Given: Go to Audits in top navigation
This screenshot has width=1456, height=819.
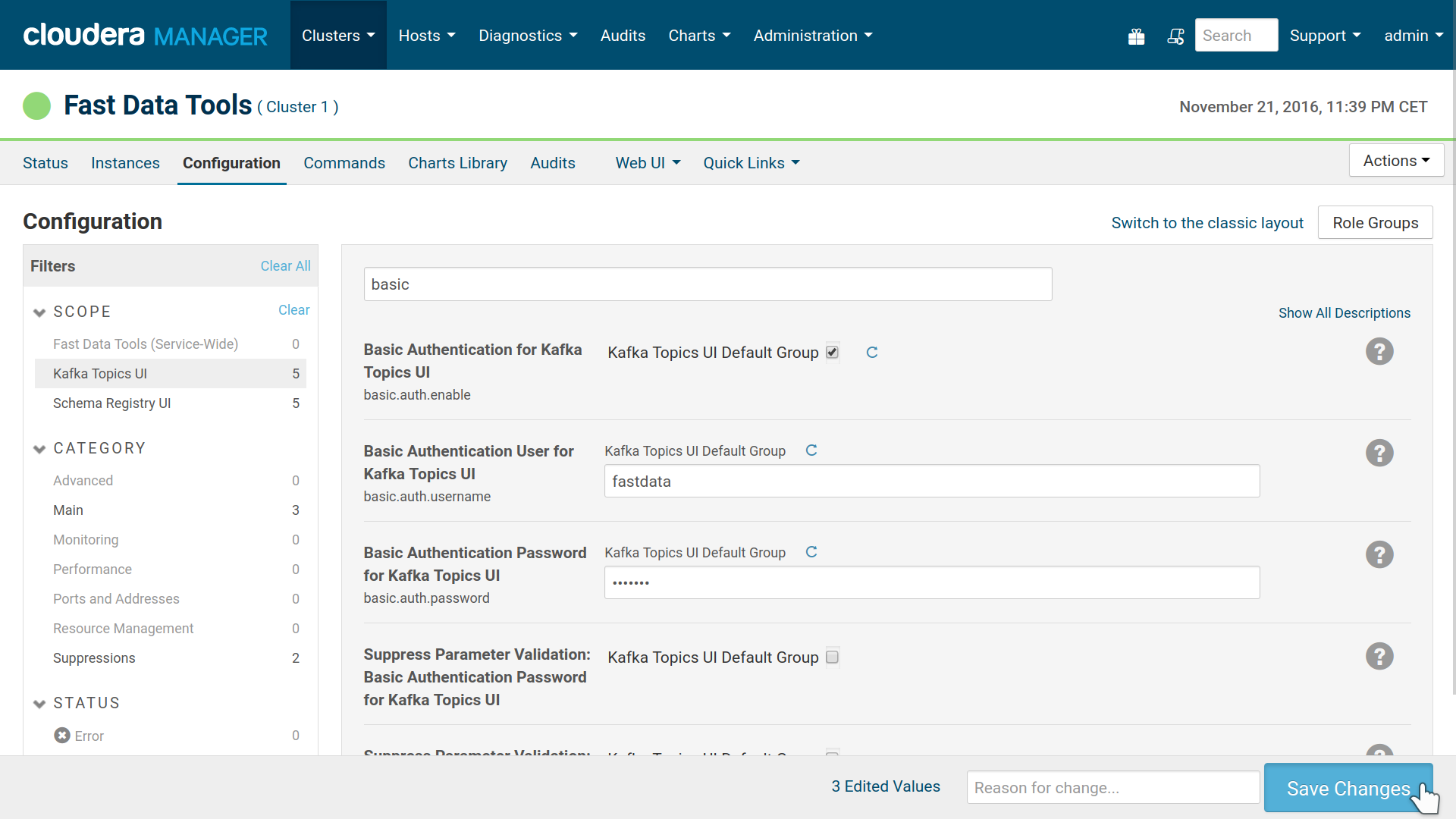Looking at the screenshot, I should (x=623, y=36).
